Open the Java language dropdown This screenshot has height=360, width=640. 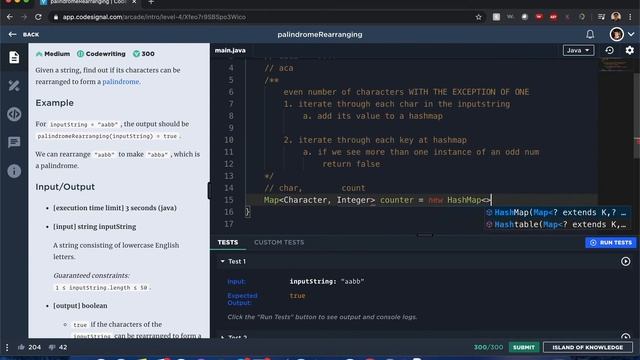578,50
